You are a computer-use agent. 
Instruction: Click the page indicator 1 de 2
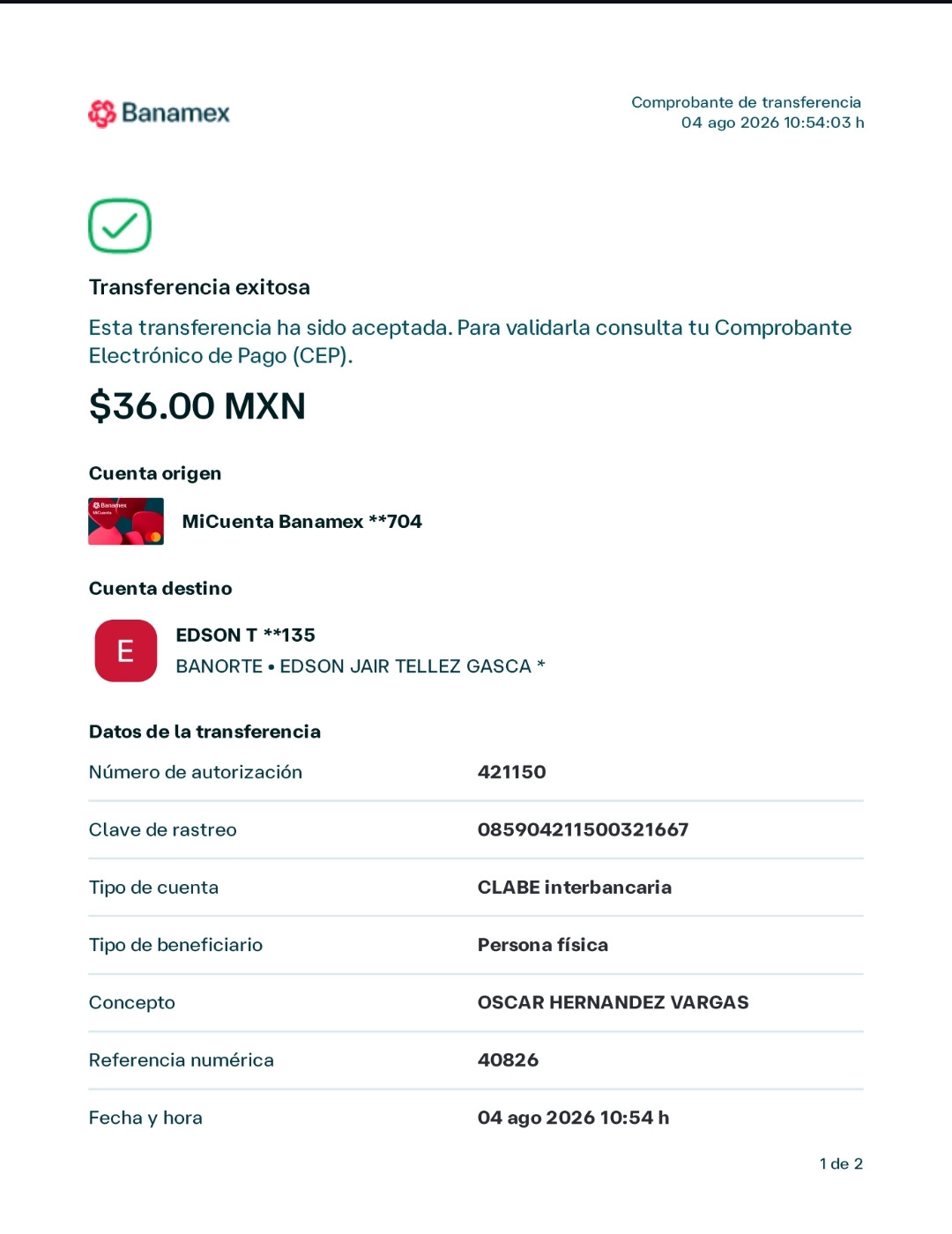[841, 1163]
